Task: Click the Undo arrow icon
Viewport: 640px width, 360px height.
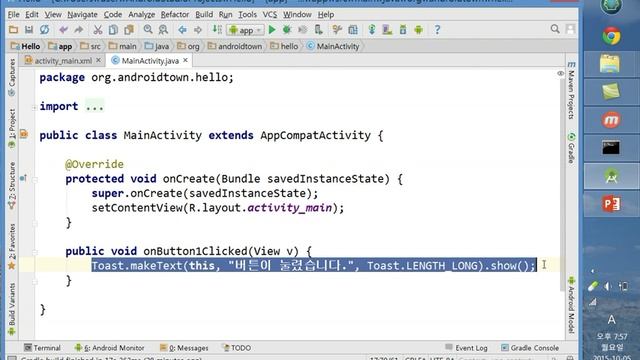Action: click(x=63, y=30)
